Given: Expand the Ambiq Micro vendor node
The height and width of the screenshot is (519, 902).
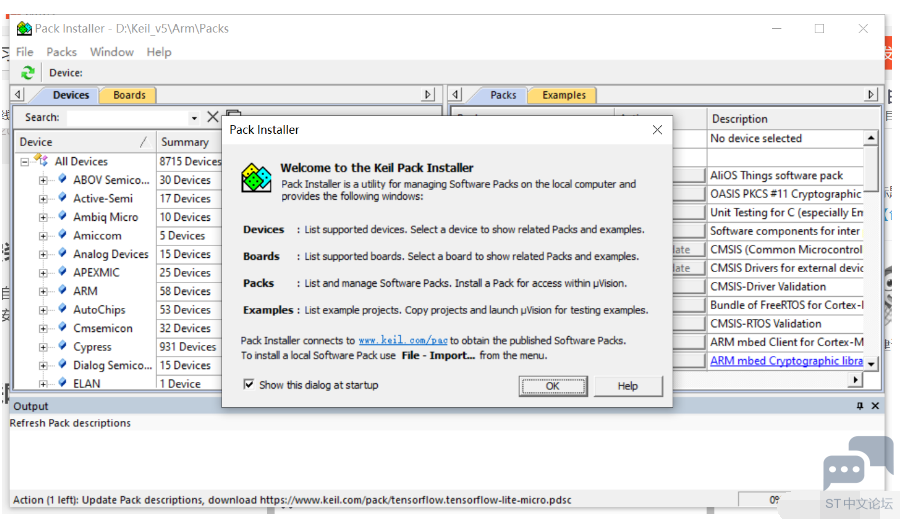Looking at the screenshot, I should click(43, 217).
